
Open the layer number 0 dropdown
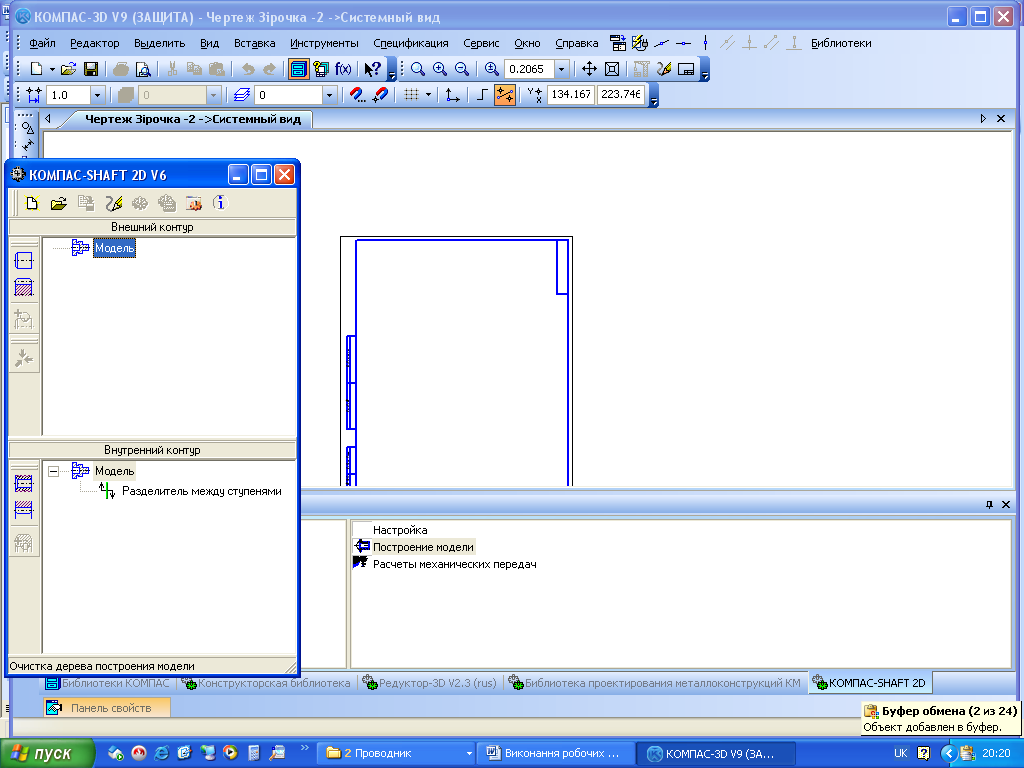click(329, 95)
